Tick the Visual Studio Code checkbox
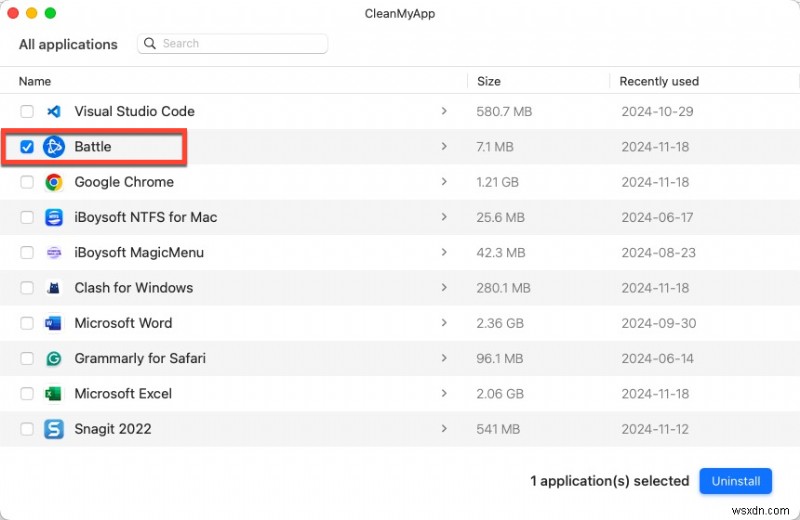The height and width of the screenshot is (520, 800). pyautogui.click(x=27, y=111)
